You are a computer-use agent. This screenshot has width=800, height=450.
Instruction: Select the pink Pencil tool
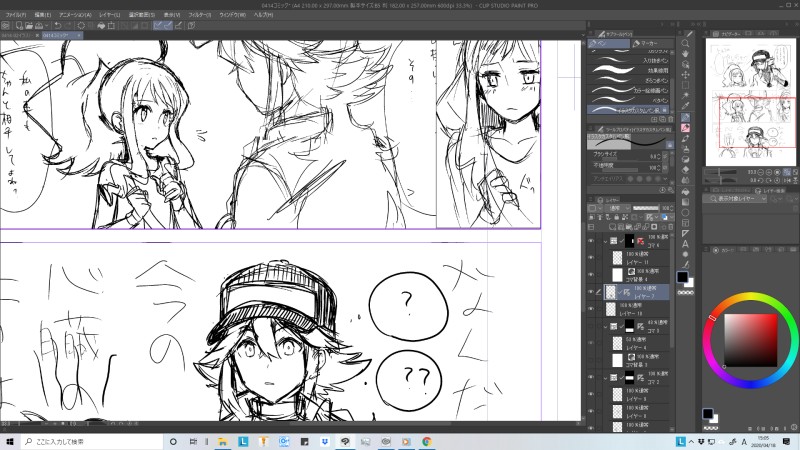point(685,128)
